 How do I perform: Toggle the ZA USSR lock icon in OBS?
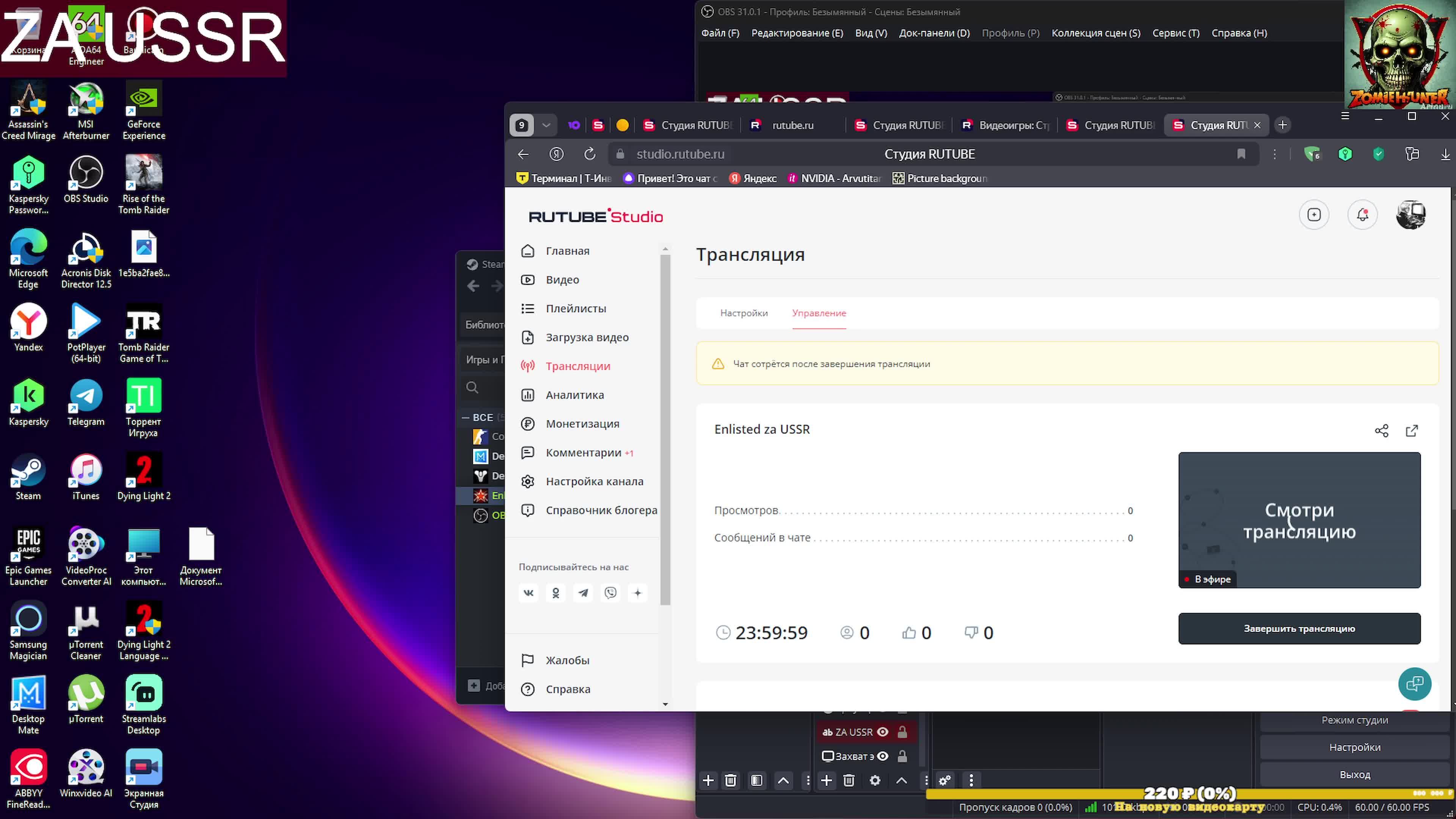tap(901, 732)
